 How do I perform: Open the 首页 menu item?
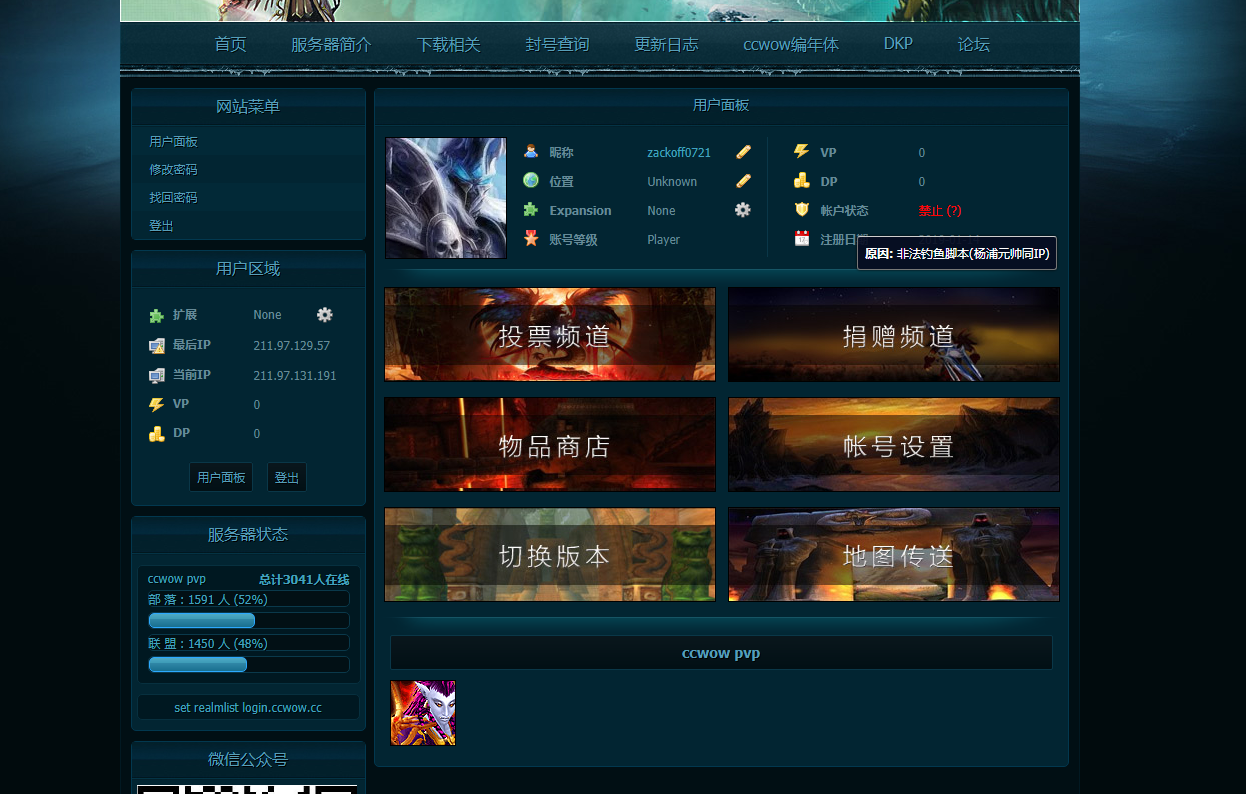click(231, 44)
